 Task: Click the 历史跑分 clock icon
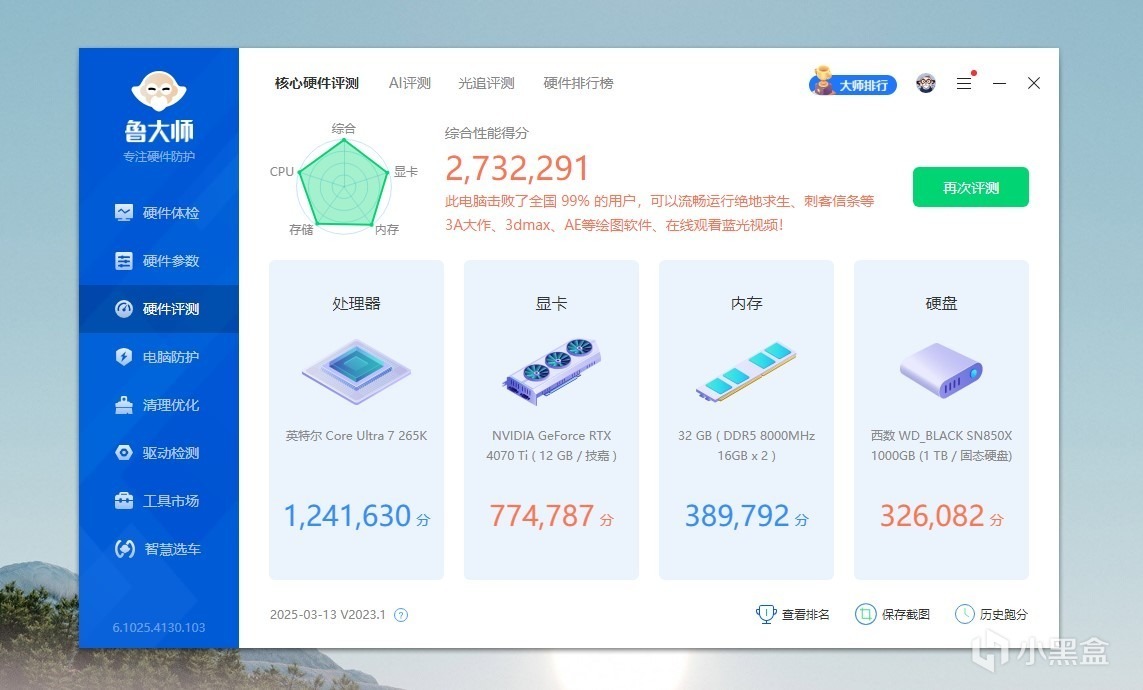pyautogui.click(x=964, y=614)
